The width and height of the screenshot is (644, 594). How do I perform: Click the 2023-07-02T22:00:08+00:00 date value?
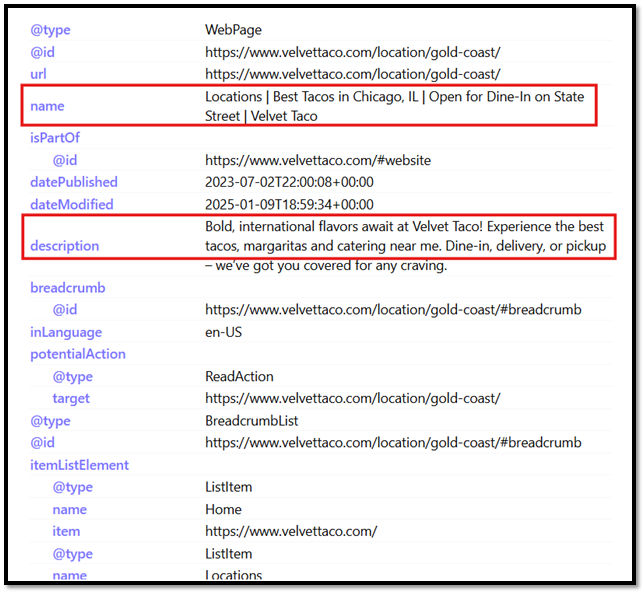click(x=289, y=182)
